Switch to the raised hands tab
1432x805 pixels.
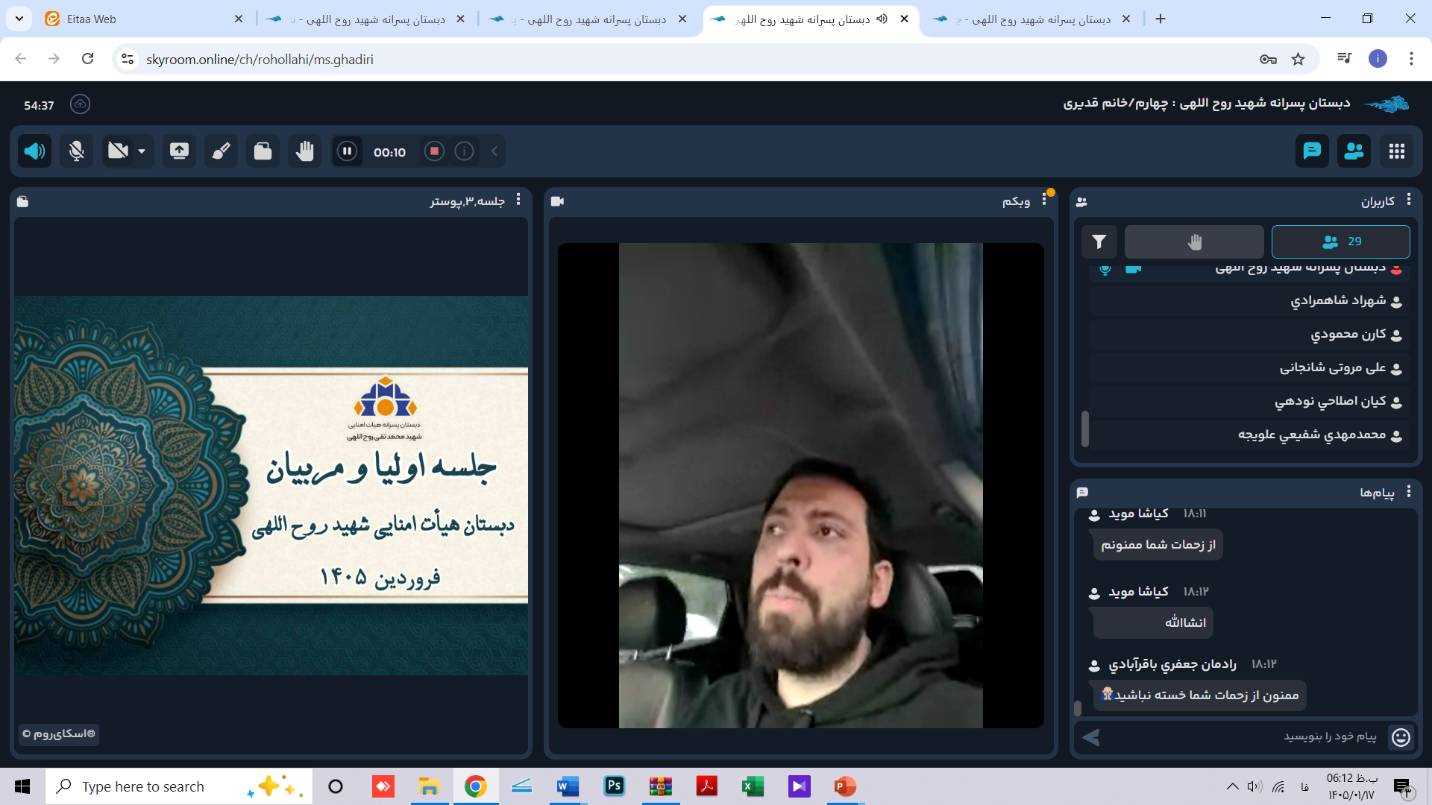pos(1194,242)
